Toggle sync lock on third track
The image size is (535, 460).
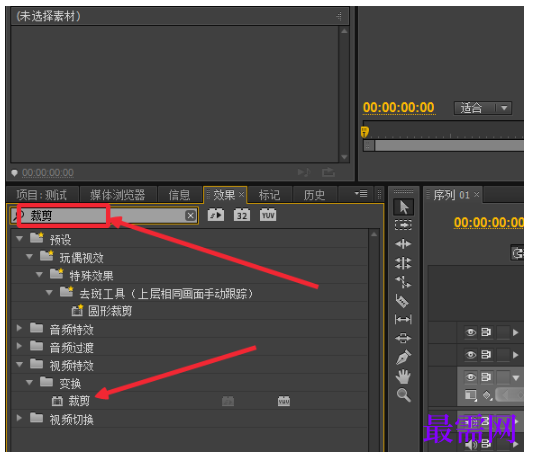coord(486,377)
